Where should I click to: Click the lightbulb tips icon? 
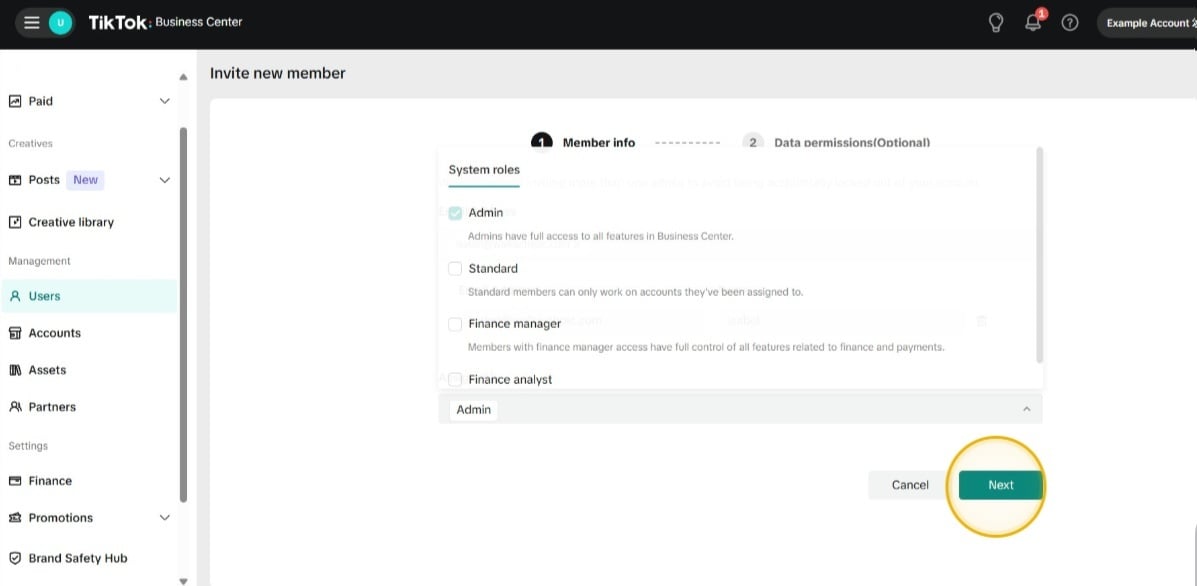996,23
